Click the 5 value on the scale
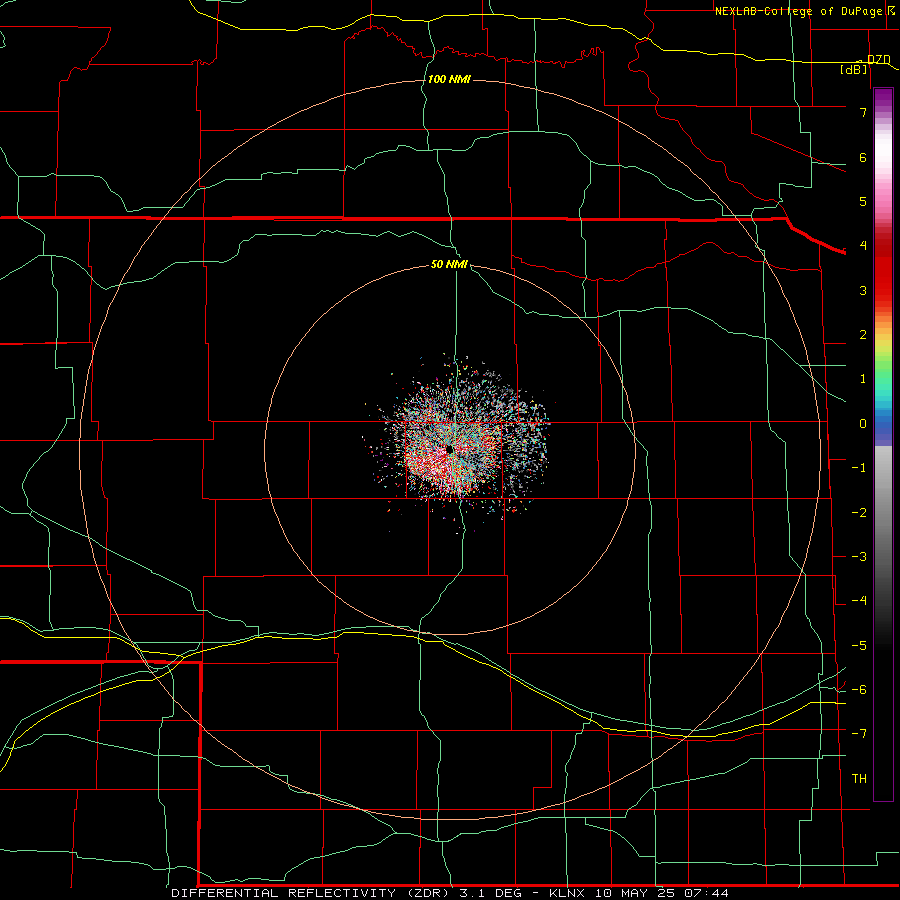The width and height of the screenshot is (900, 900). (863, 201)
